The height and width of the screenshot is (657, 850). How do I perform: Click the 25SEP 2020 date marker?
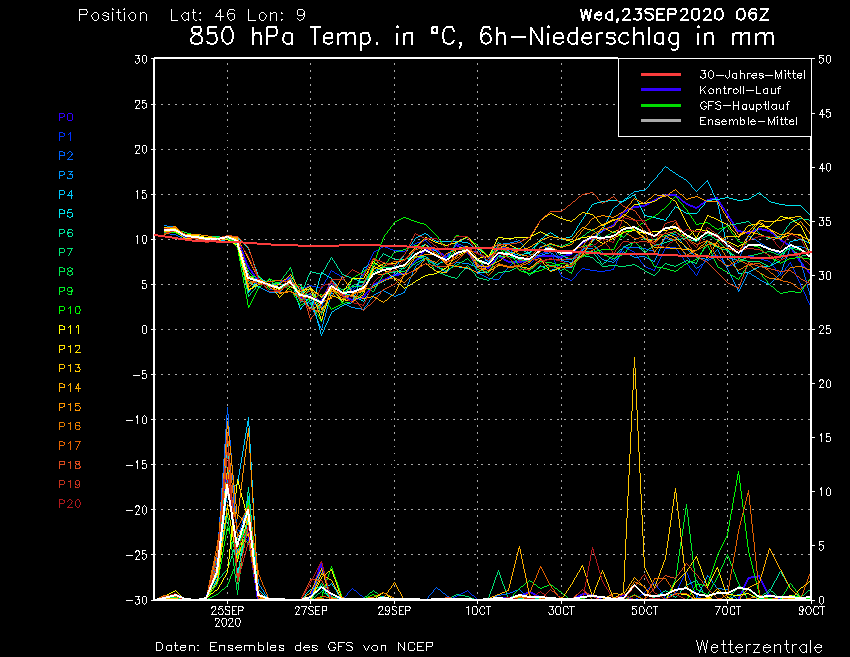[227, 615]
